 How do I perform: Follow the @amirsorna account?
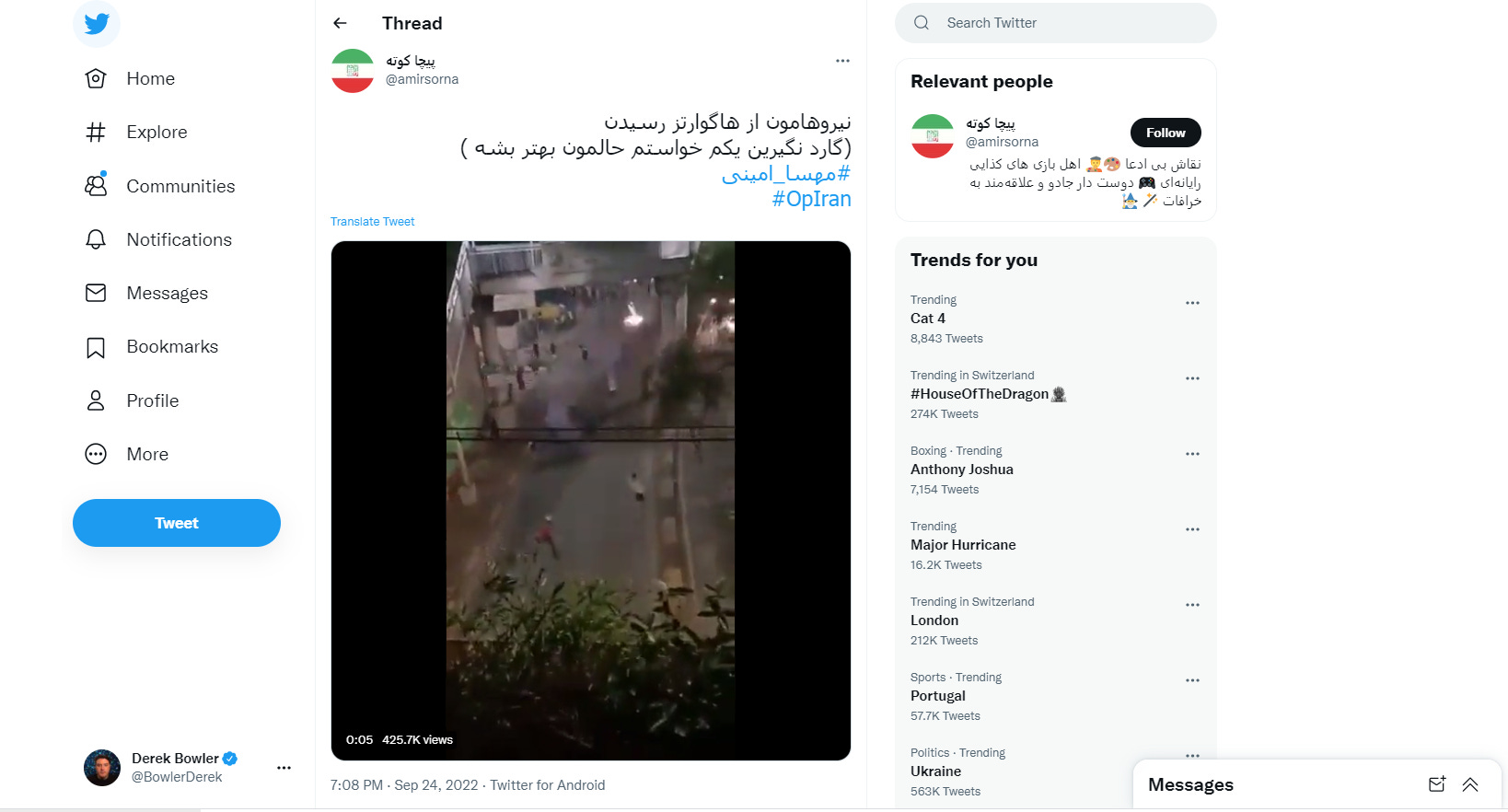pyautogui.click(x=1166, y=133)
